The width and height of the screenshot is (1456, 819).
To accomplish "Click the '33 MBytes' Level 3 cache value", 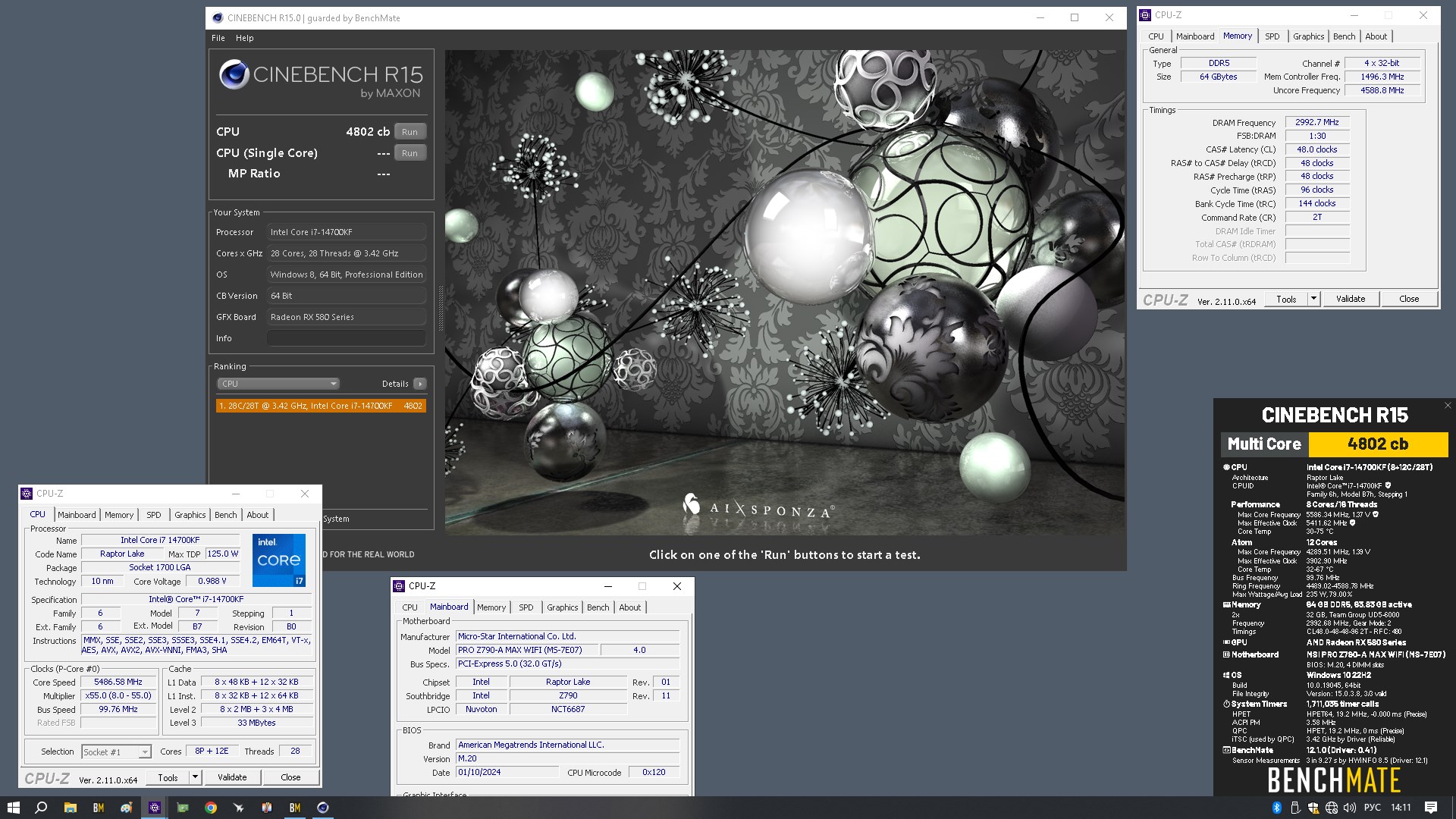I will (x=256, y=723).
